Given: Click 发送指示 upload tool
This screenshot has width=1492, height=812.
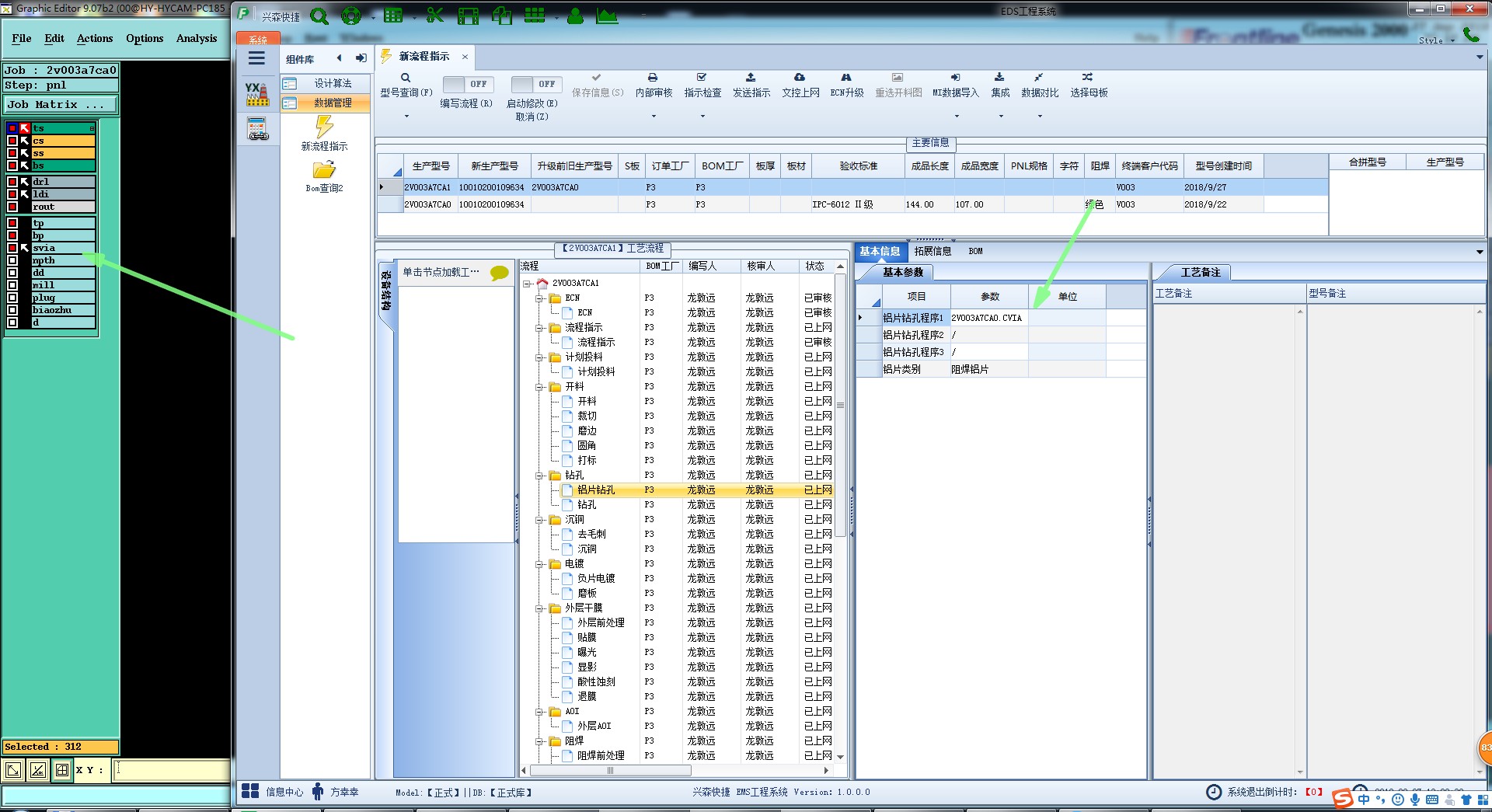Looking at the screenshot, I should 751,85.
